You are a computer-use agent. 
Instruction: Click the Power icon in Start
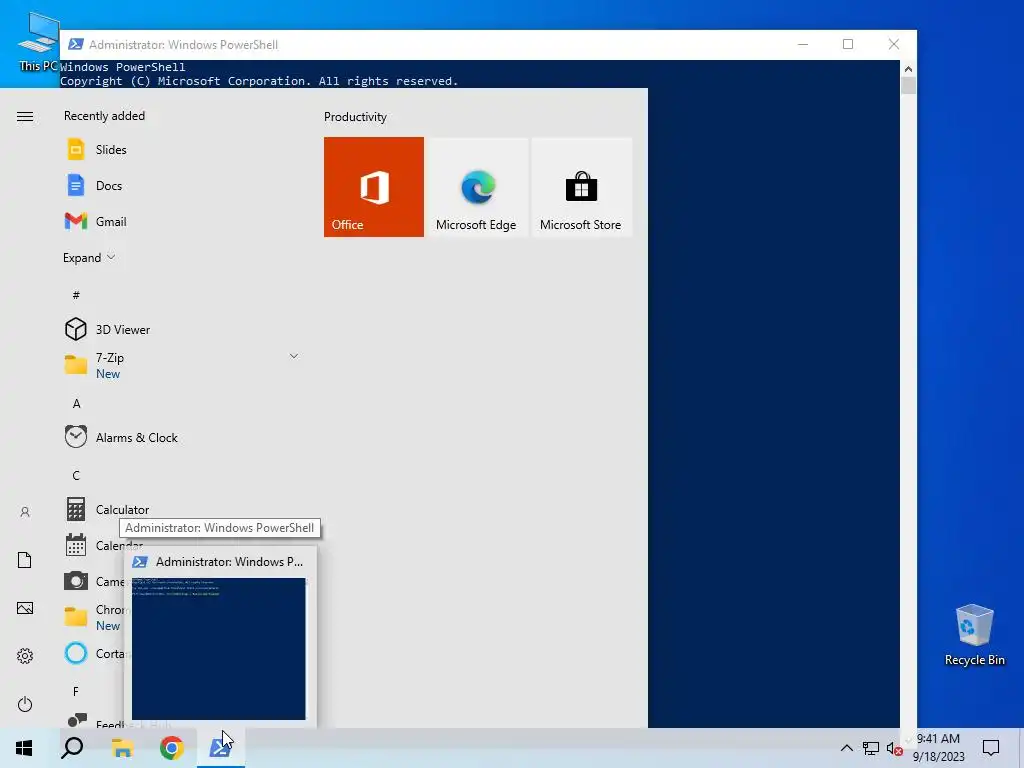point(25,704)
